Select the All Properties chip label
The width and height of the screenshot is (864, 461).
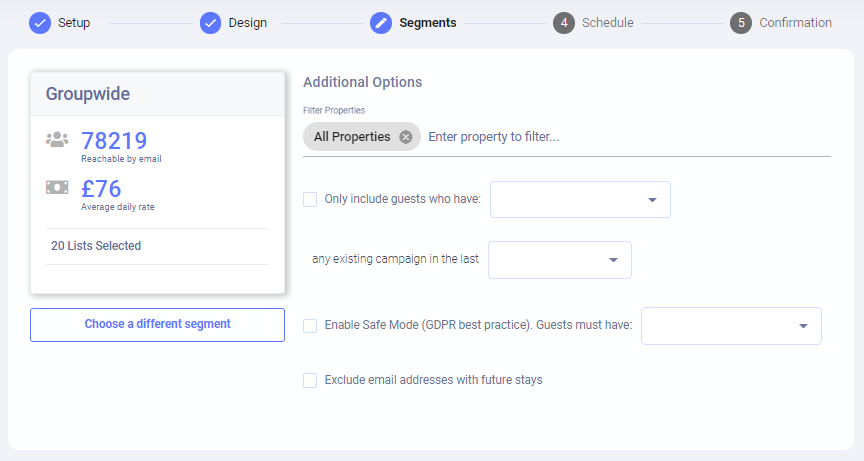[x=352, y=137]
